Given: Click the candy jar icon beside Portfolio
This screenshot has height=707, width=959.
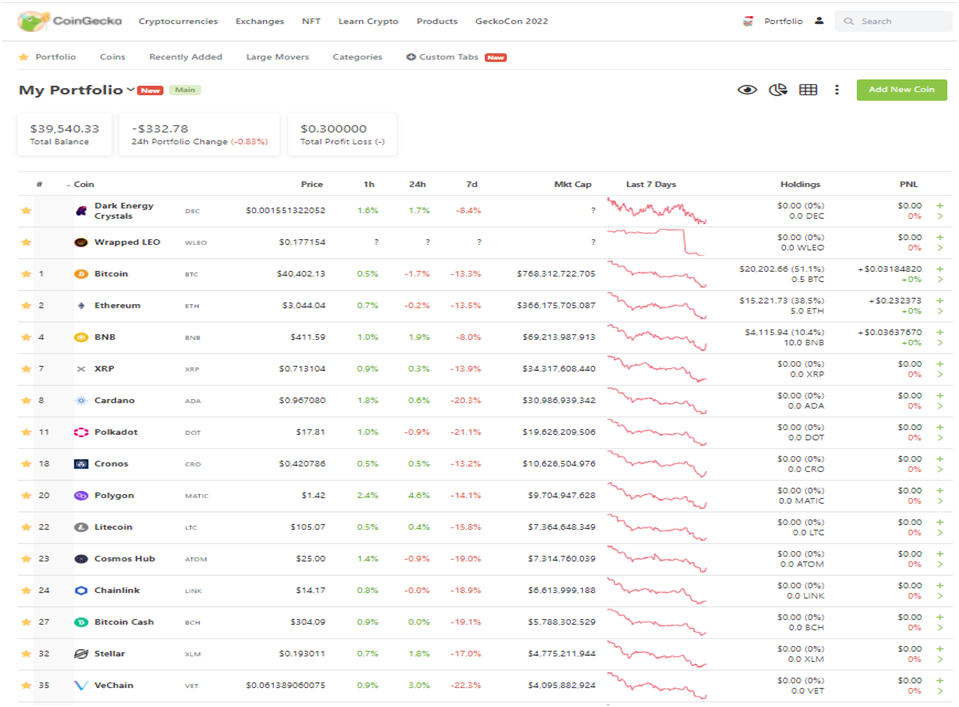Looking at the screenshot, I should pyautogui.click(x=747, y=21).
